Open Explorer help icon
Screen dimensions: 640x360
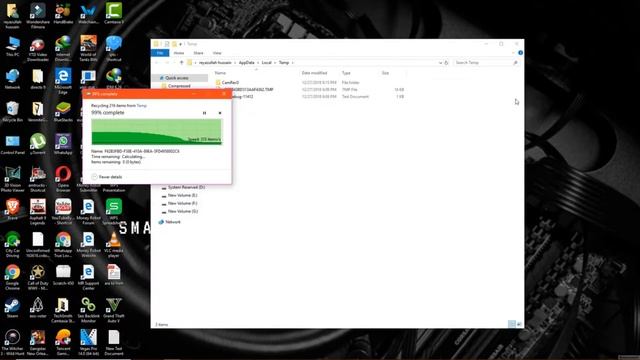tap(520, 53)
